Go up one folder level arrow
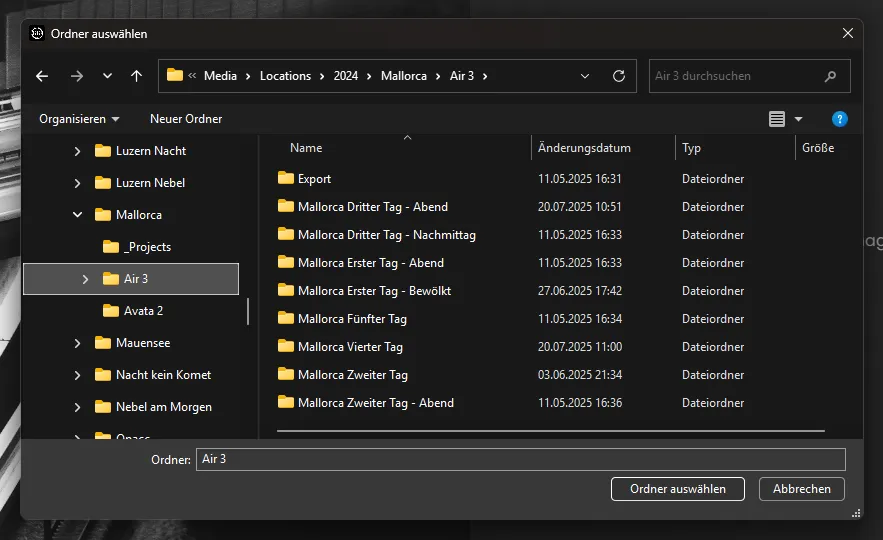The image size is (883, 540). [x=136, y=76]
